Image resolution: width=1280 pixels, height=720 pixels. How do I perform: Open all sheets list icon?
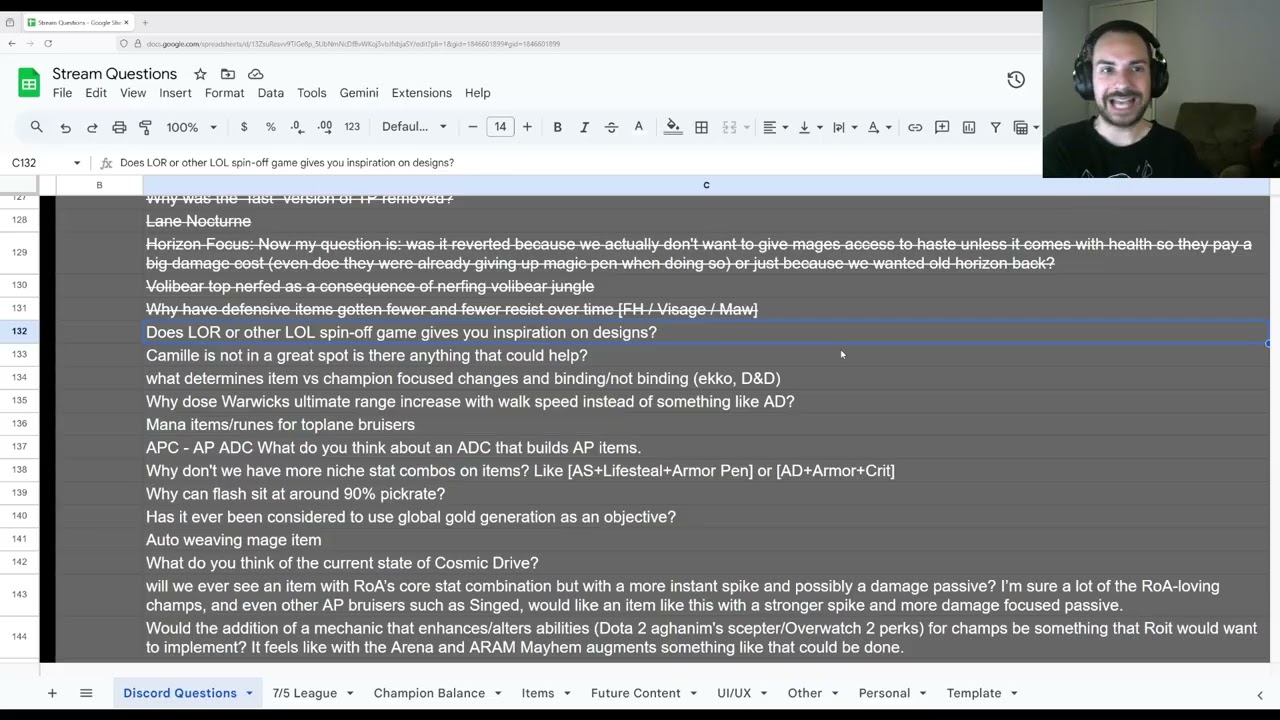pyautogui.click(x=86, y=693)
